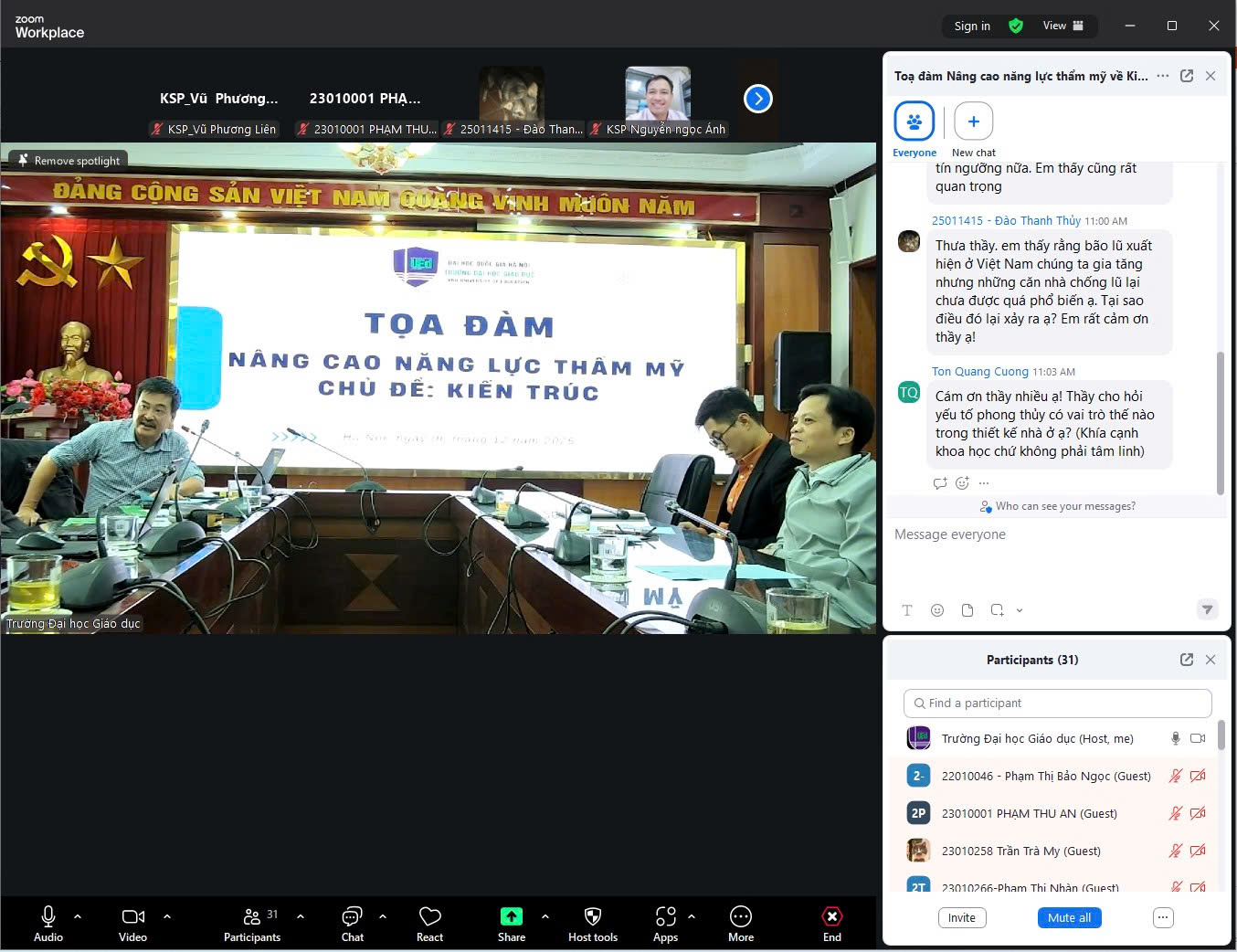Pop out the chat panel window
Screen dimensions: 1237x952
(x=1187, y=76)
